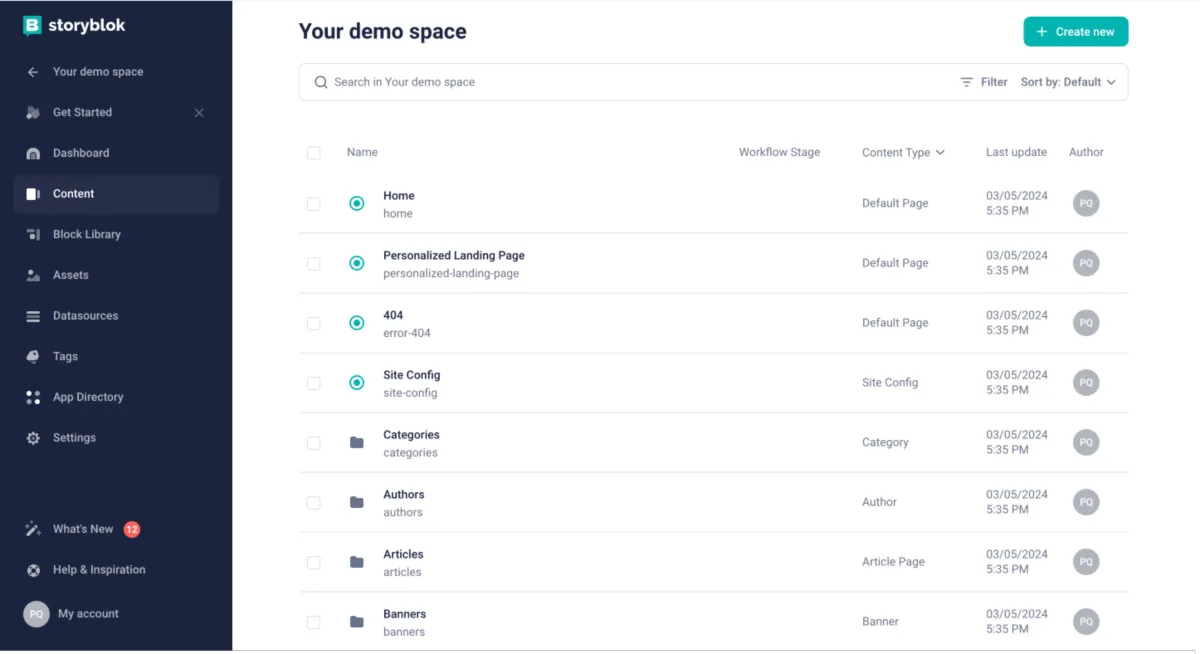Click the Datasources icon in sidebar
Screen dimensions: 1200x654
point(33,316)
